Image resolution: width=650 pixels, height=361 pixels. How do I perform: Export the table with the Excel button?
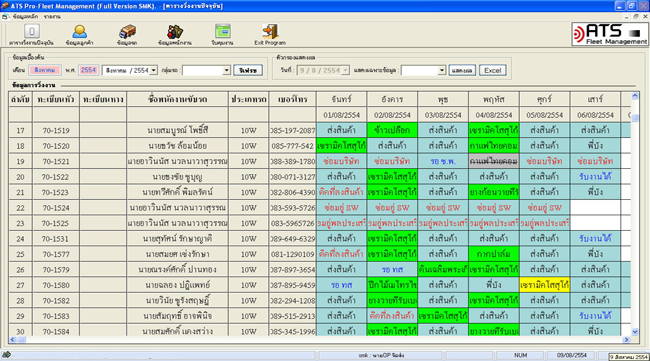[492, 70]
